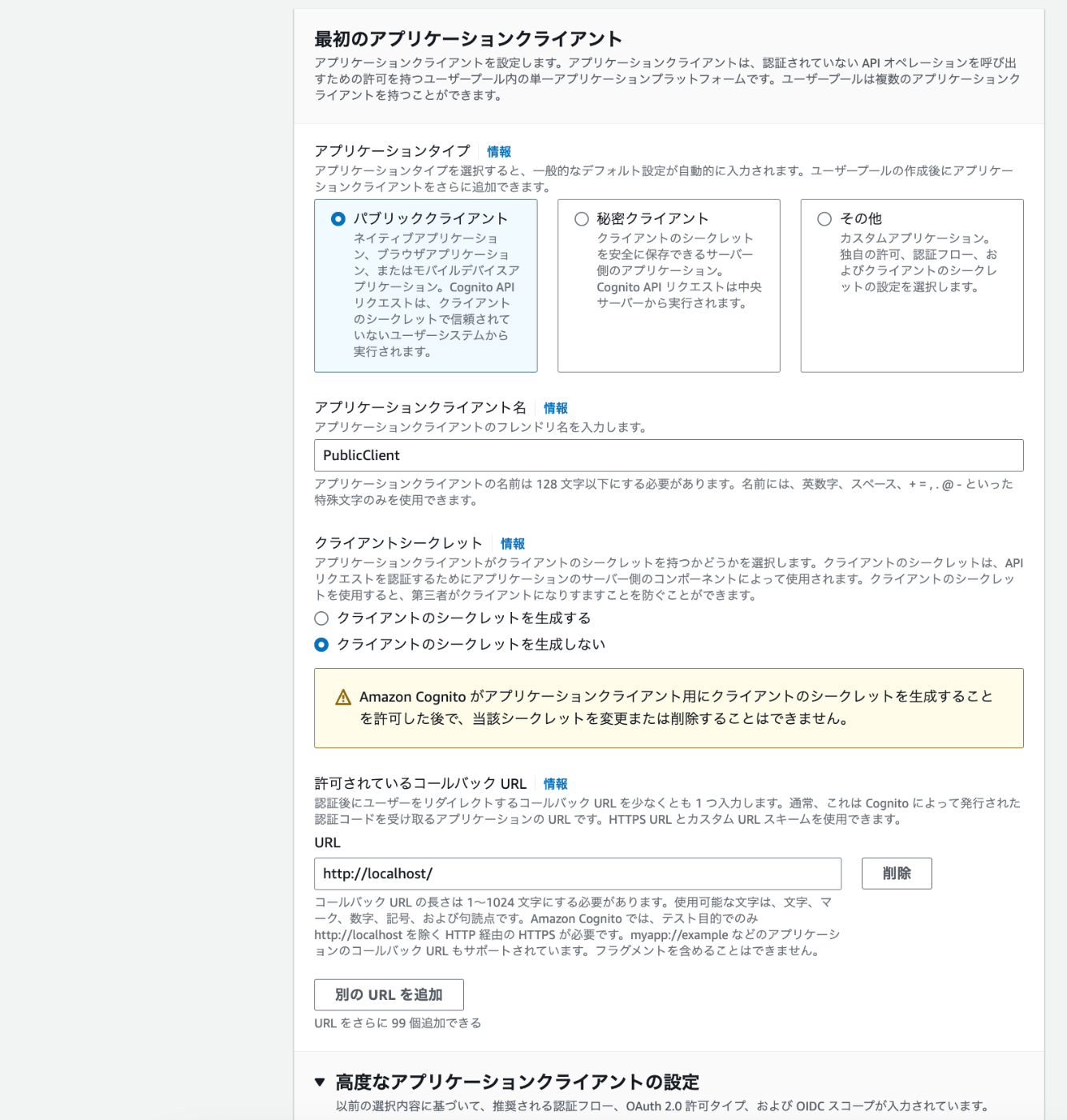1067x1120 pixels.
Task: Click the http://localhost/ callback URL field
Action: (x=577, y=874)
